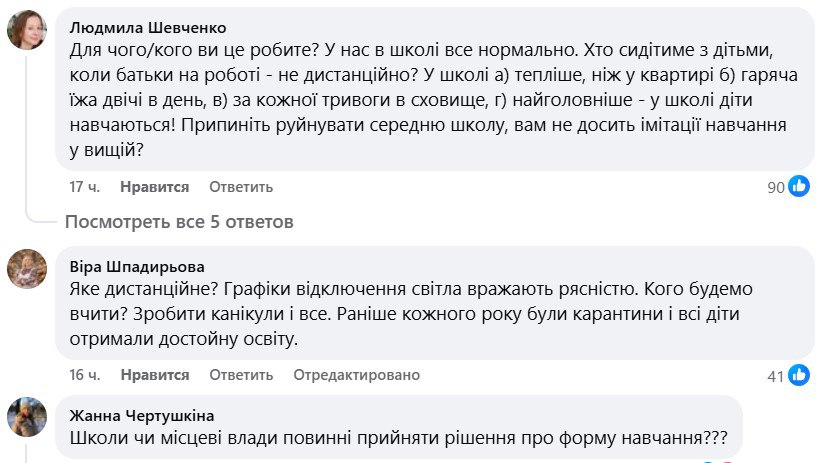Click the reaction count number 41
This screenshot has height=463, width=821.
click(x=775, y=376)
